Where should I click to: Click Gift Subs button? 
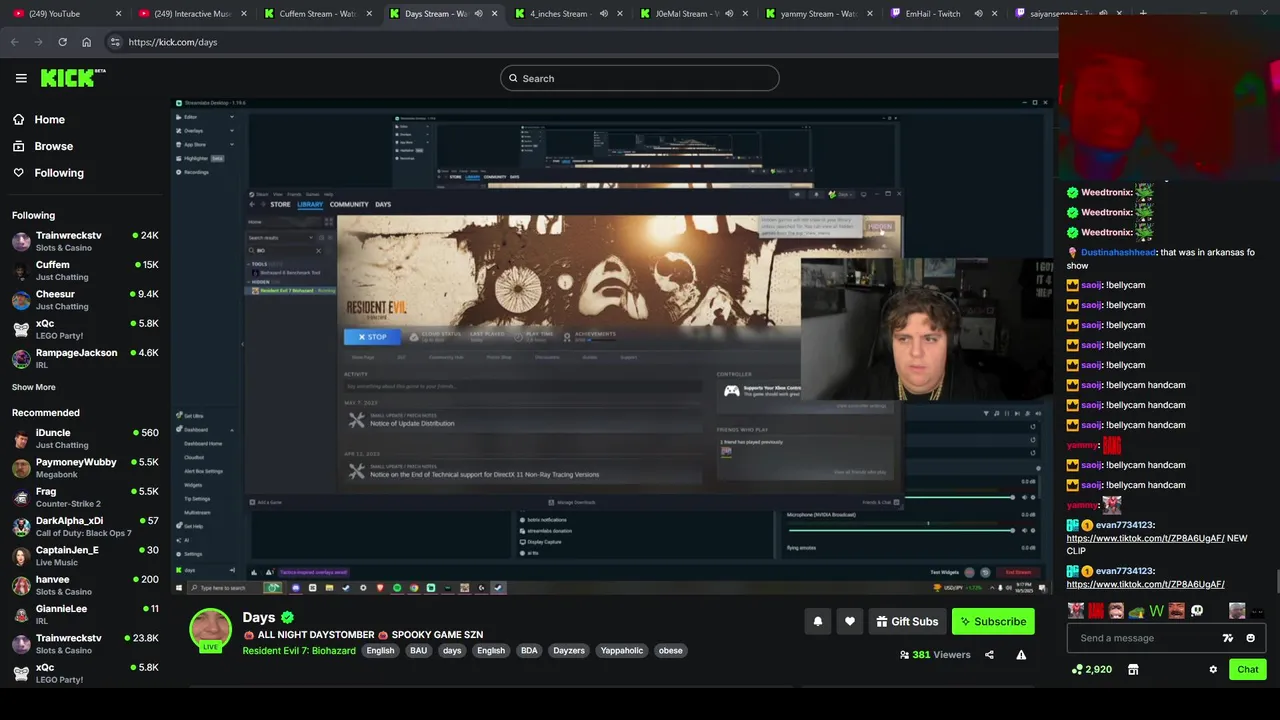click(x=907, y=621)
